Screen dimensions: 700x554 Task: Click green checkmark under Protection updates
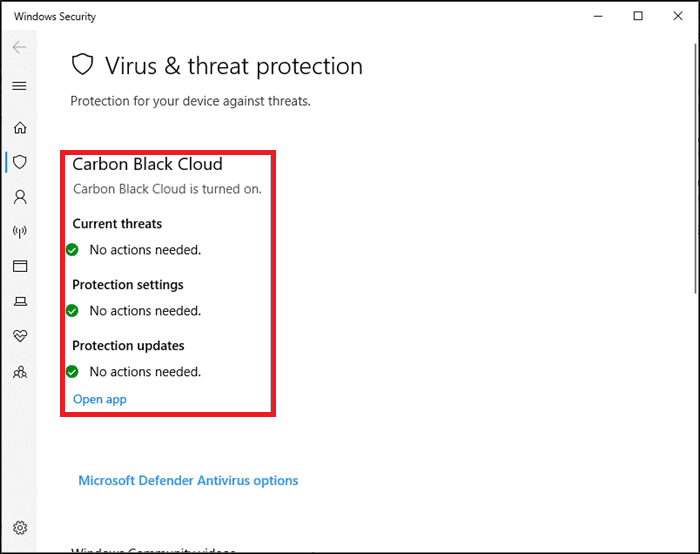coord(72,372)
